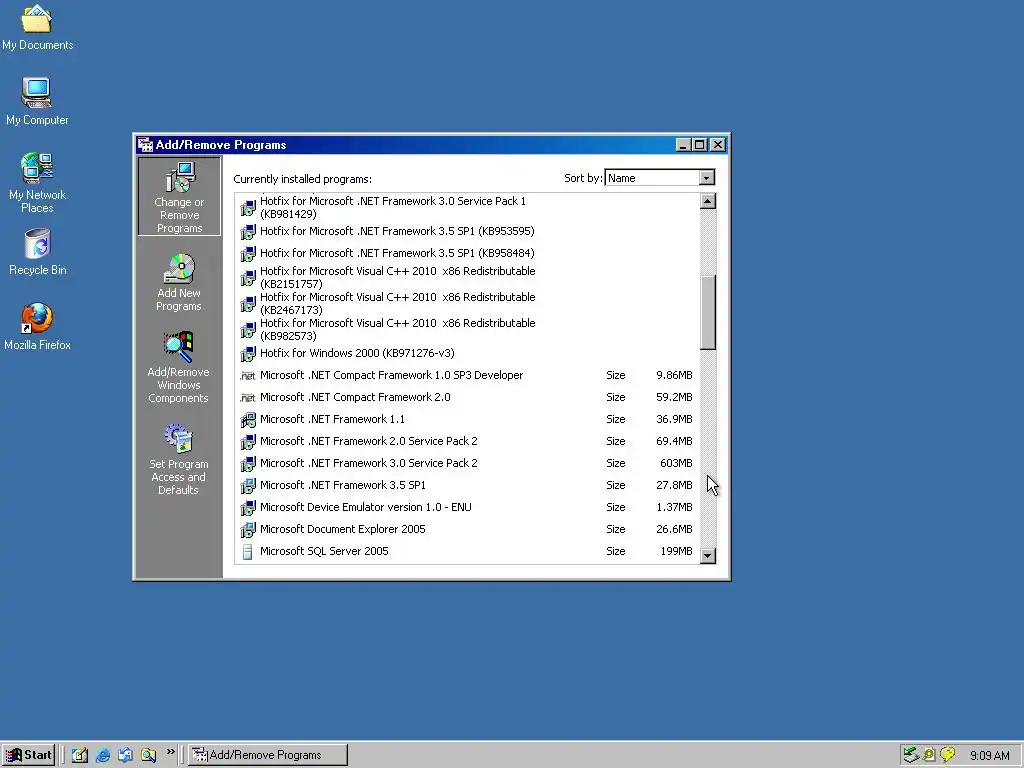
Task: Click icon beside Visual C++ hotfix KB2467173
Action: (x=248, y=304)
